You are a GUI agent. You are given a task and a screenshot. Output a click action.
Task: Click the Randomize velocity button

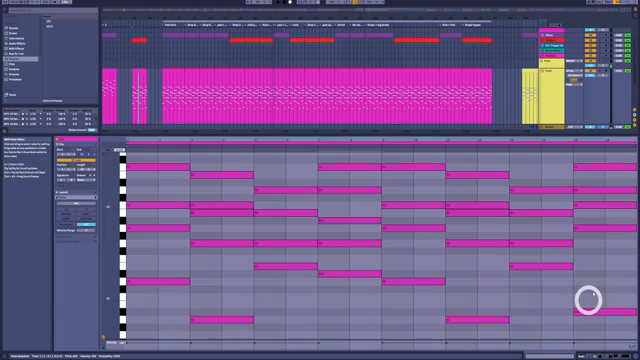[x=66, y=224]
